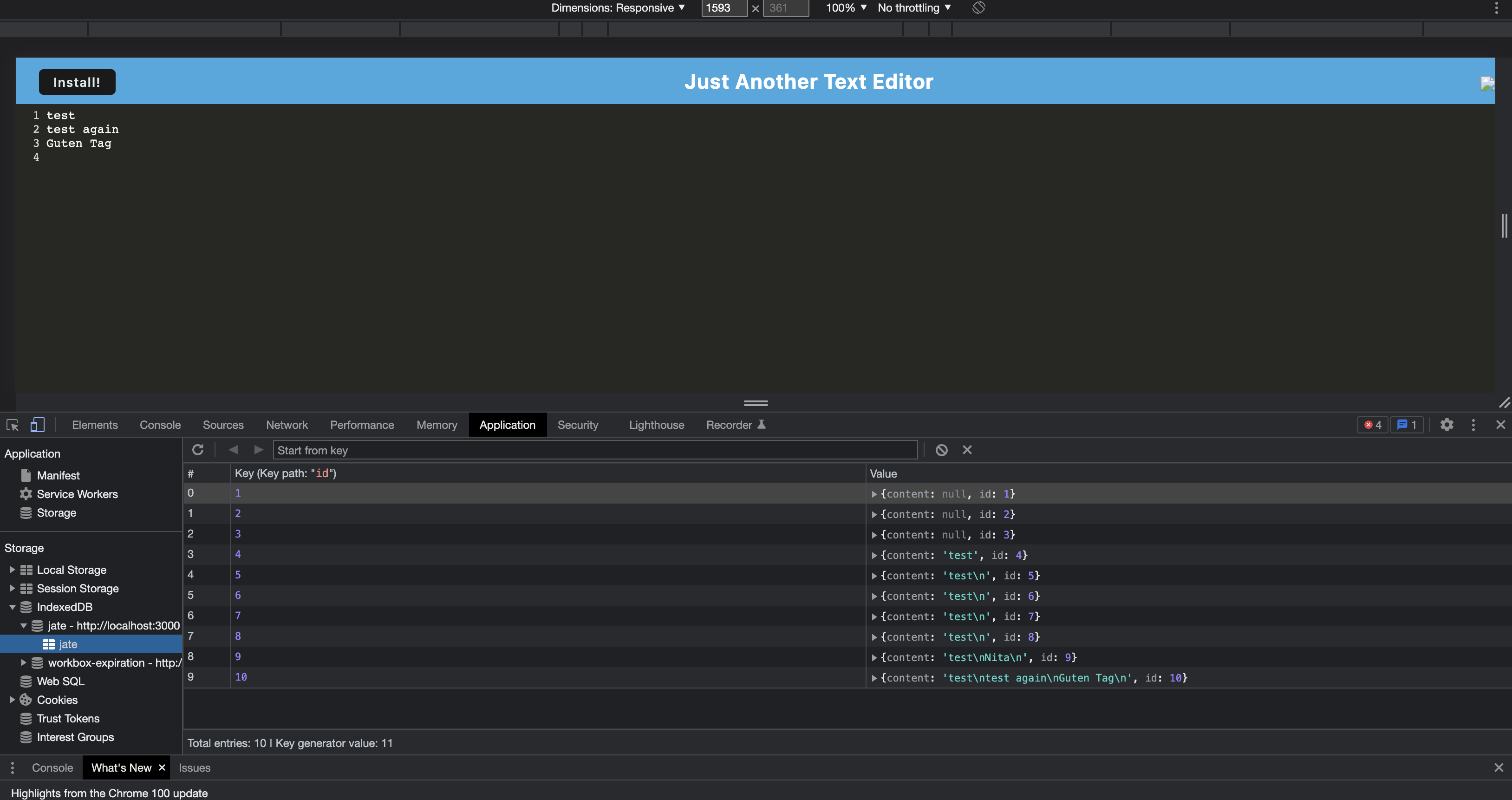Refresh the IndexedDB object store data
This screenshot has height=800, width=1512.
[198, 449]
